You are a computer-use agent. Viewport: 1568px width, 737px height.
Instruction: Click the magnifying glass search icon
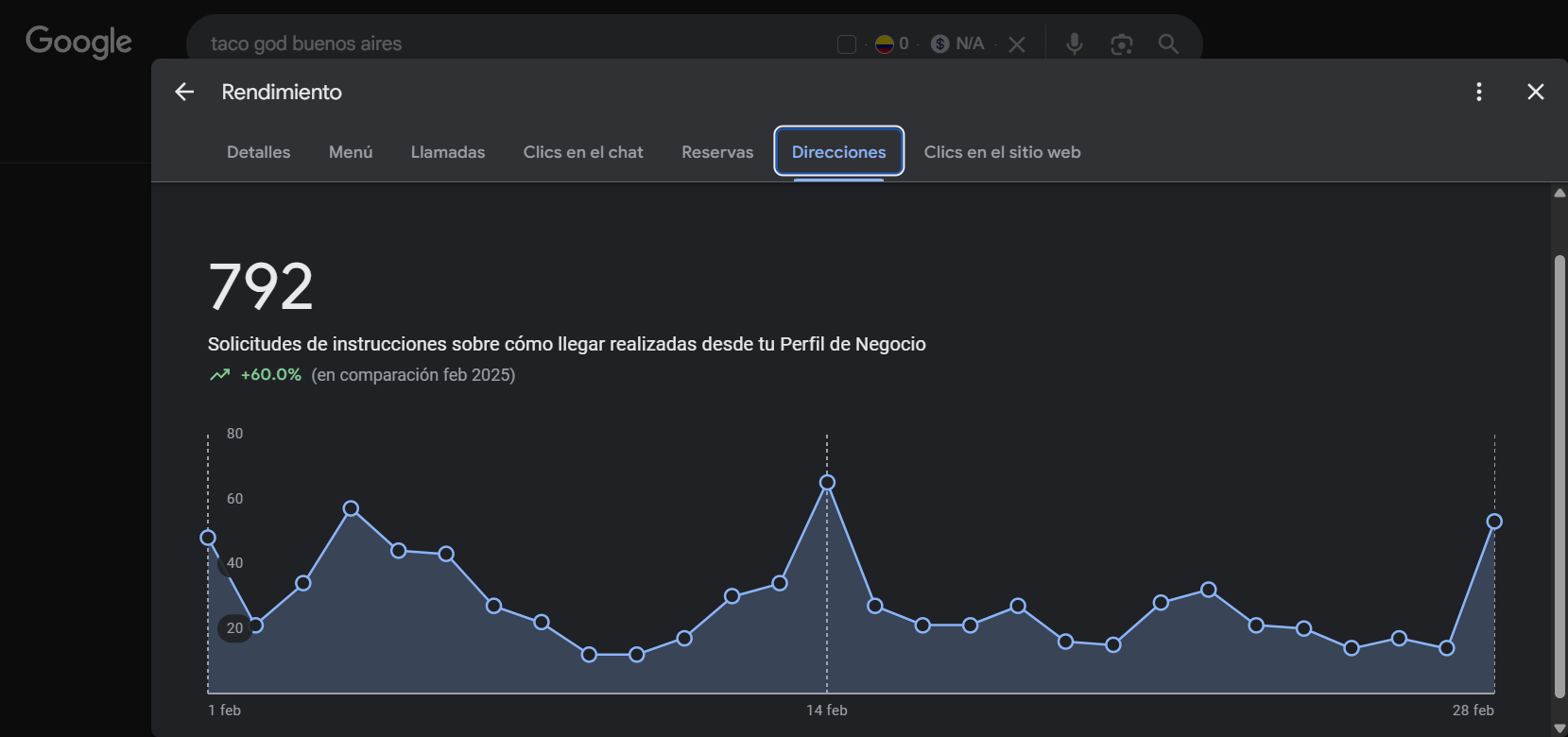1168,43
